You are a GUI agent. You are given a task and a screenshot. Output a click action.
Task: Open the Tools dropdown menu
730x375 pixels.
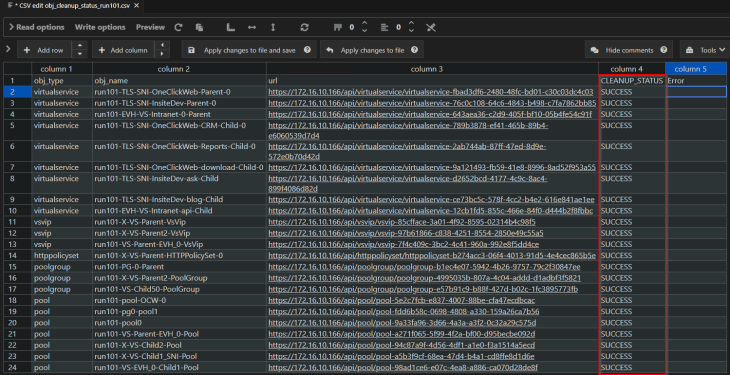[705, 50]
